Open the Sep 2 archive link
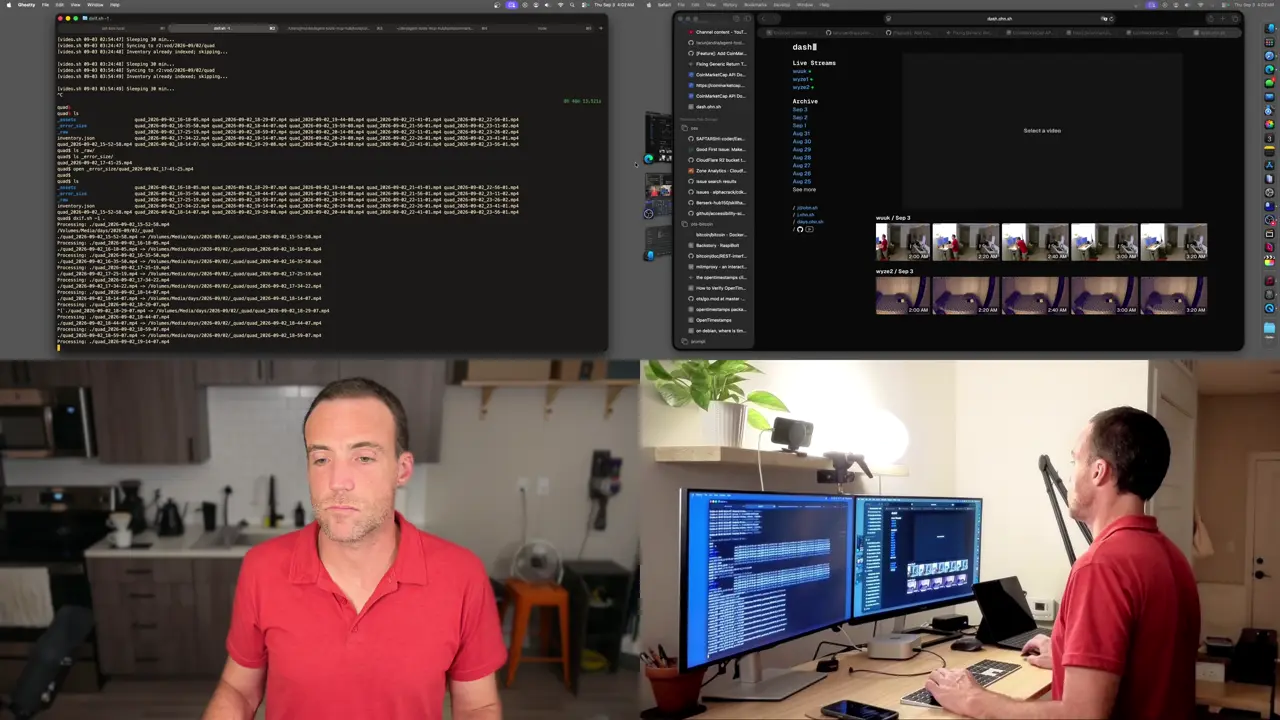The width and height of the screenshot is (1280, 720). pos(800,117)
